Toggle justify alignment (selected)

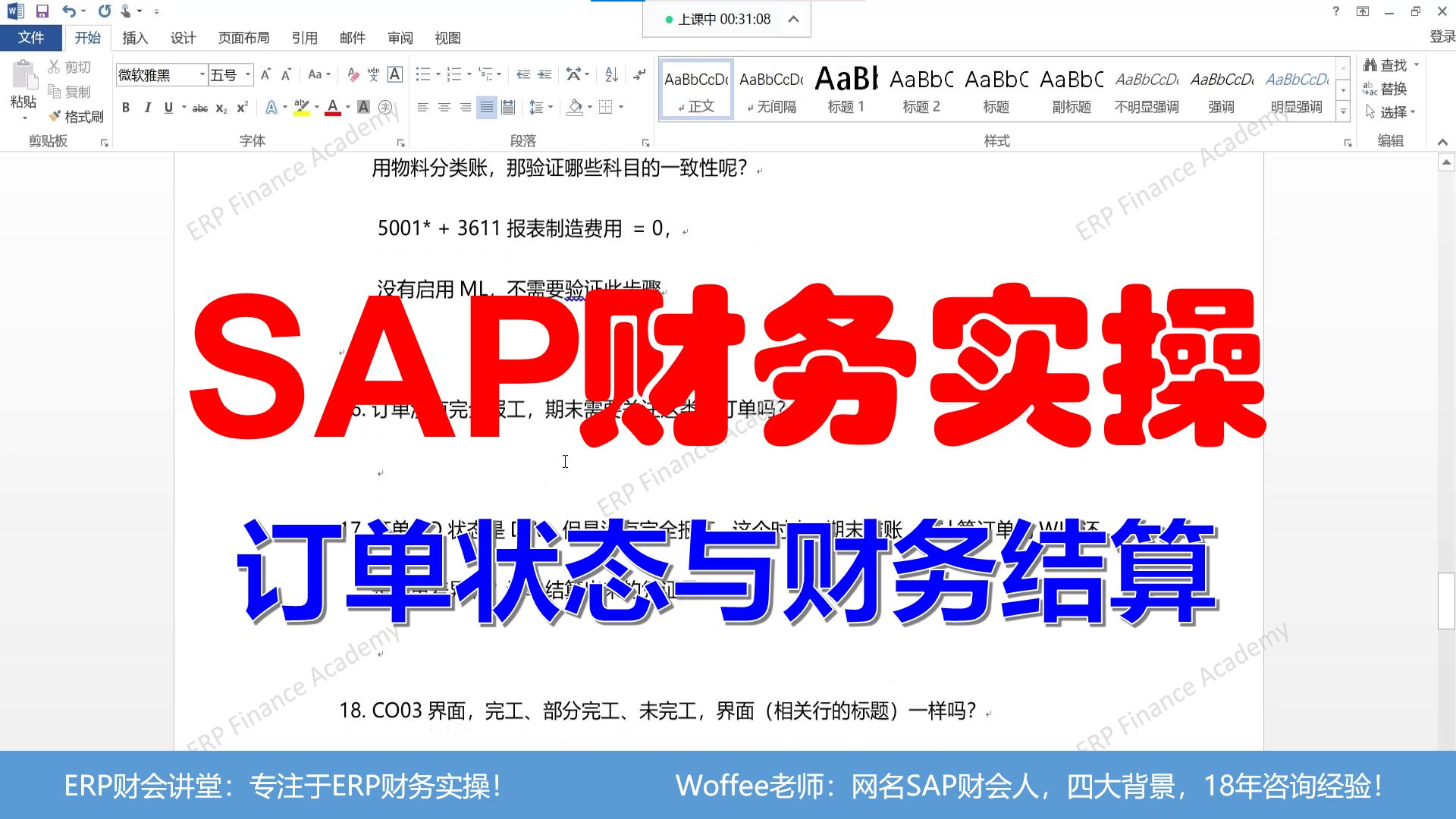pyautogui.click(x=487, y=108)
